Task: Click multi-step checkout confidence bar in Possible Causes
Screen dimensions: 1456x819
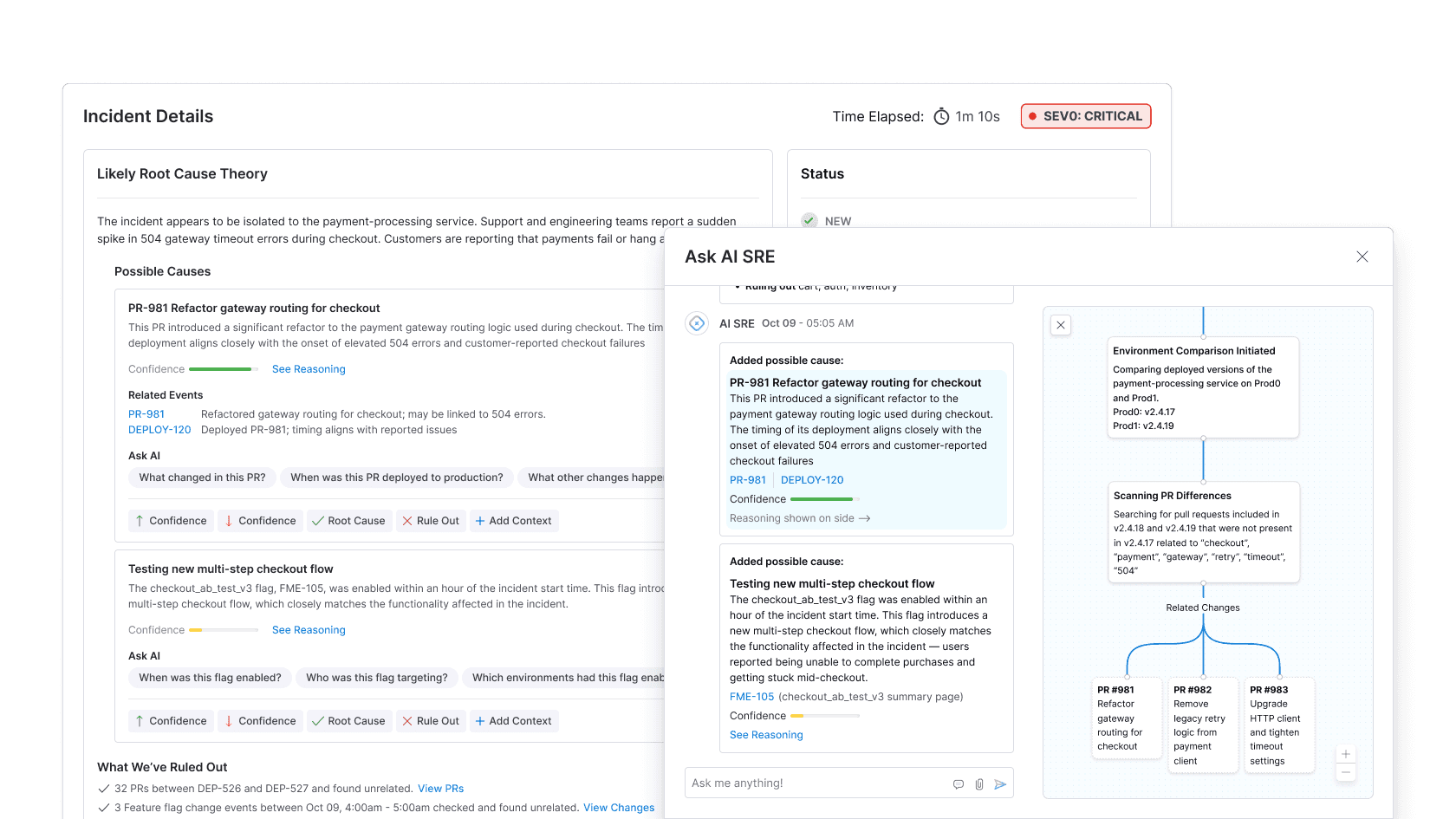Action: (x=224, y=630)
